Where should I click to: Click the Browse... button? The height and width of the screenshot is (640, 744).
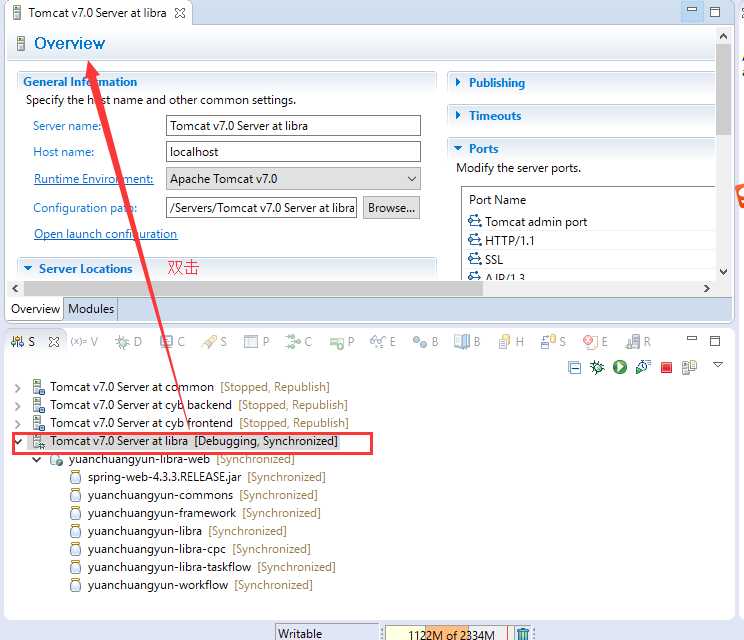click(391, 208)
